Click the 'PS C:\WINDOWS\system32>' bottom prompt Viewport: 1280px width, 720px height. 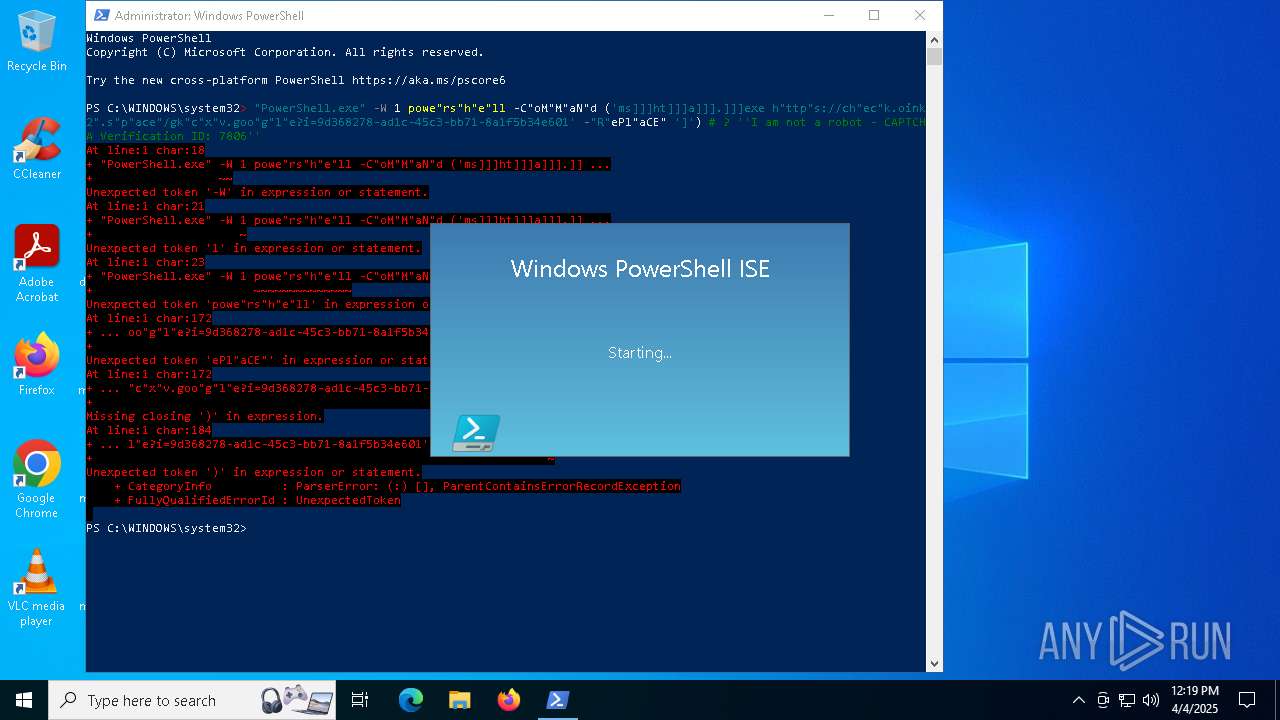(166, 527)
